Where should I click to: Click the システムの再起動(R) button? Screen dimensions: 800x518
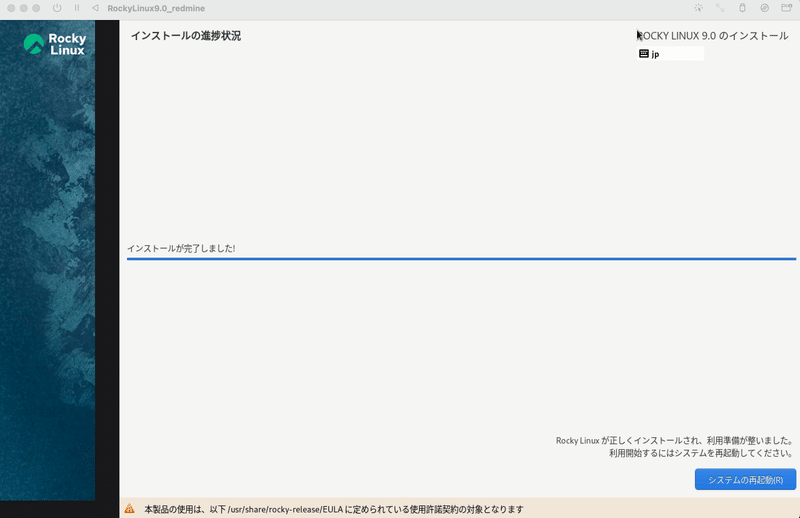[745, 479]
